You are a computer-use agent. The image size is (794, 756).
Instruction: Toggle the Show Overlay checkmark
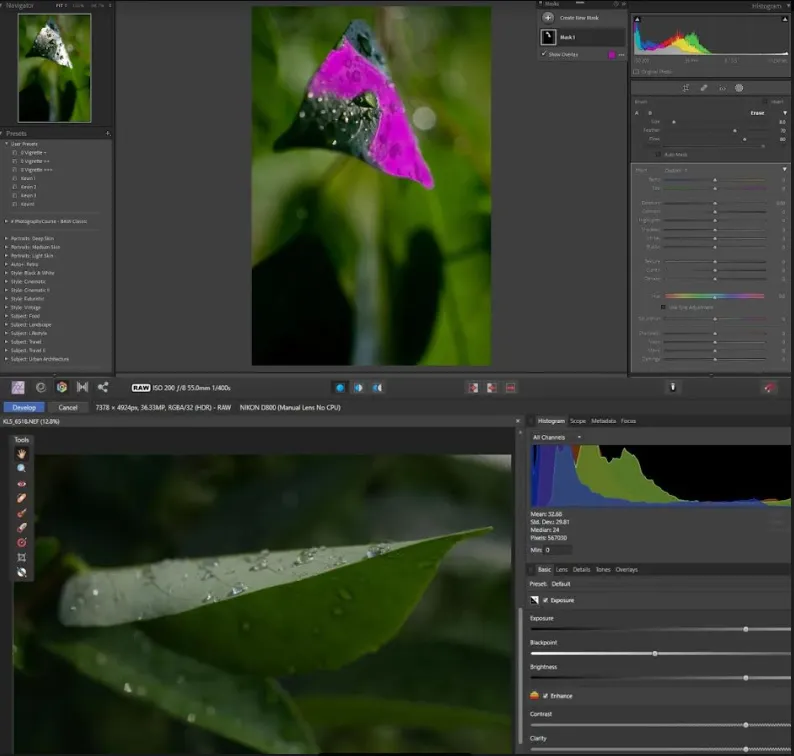tap(544, 55)
